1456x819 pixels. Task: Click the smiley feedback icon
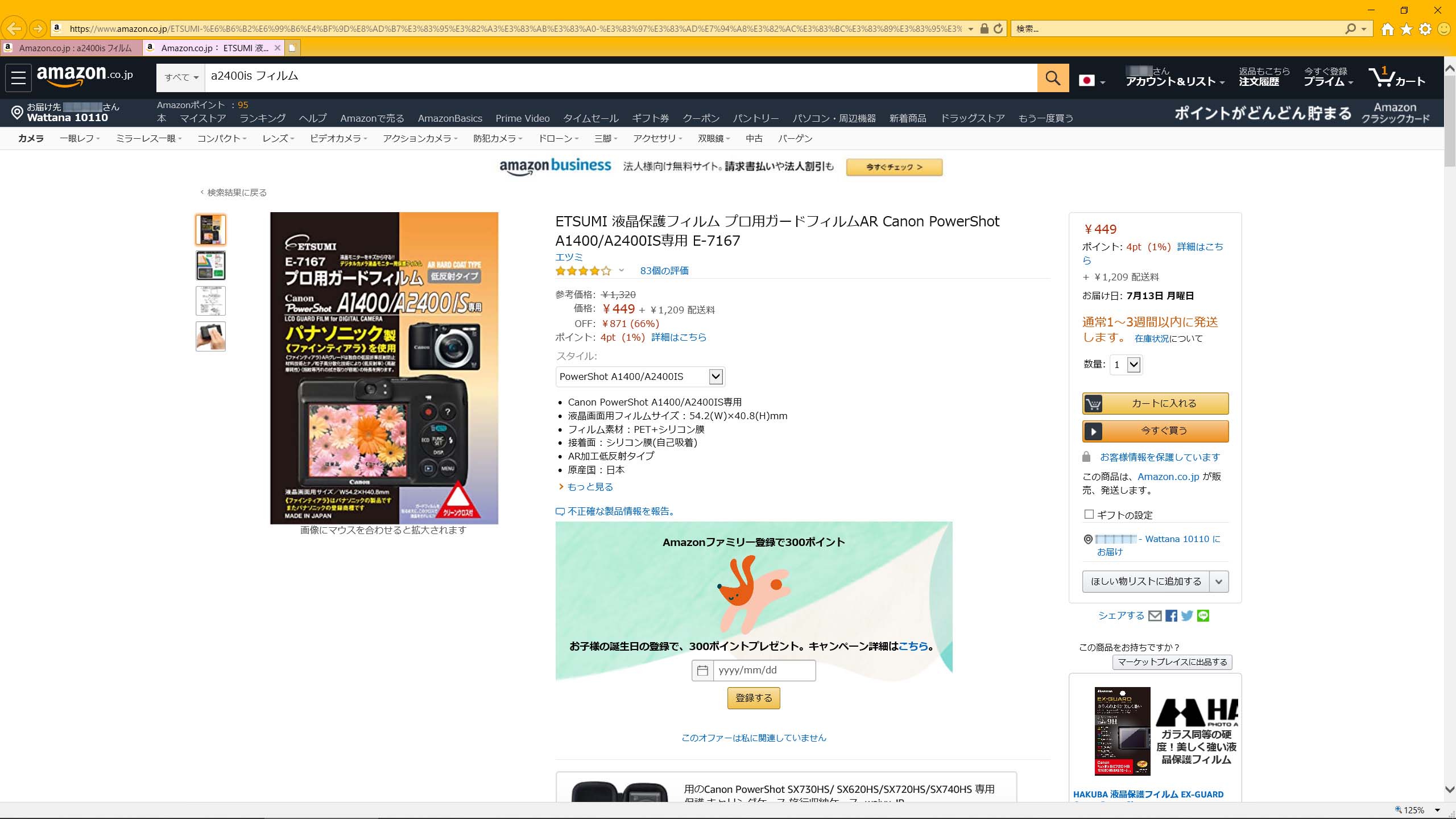[x=1444, y=28]
